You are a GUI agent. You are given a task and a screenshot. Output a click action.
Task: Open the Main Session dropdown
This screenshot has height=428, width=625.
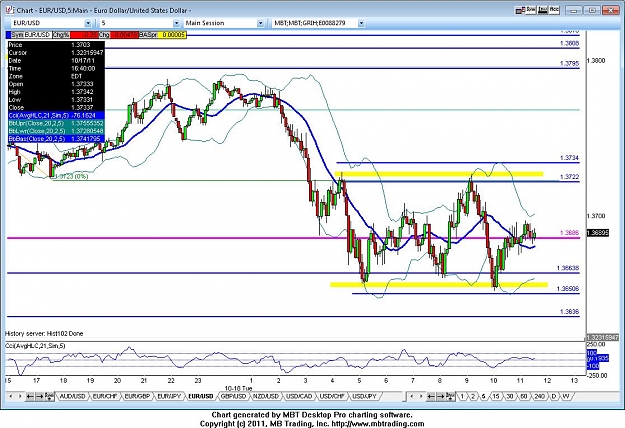[260, 23]
